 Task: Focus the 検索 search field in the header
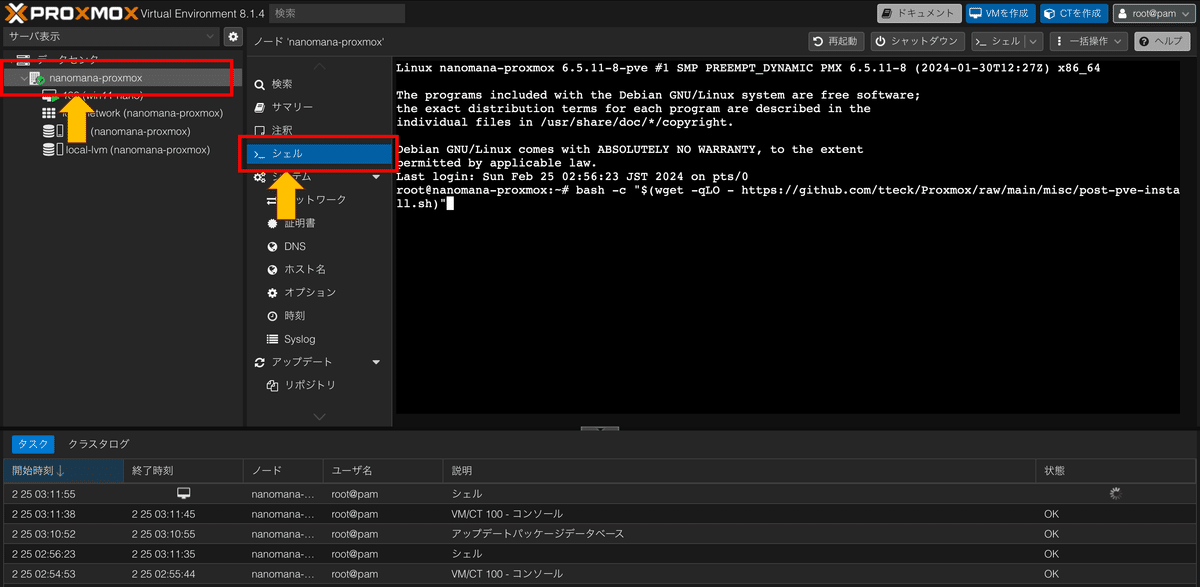pyautogui.click(x=336, y=13)
